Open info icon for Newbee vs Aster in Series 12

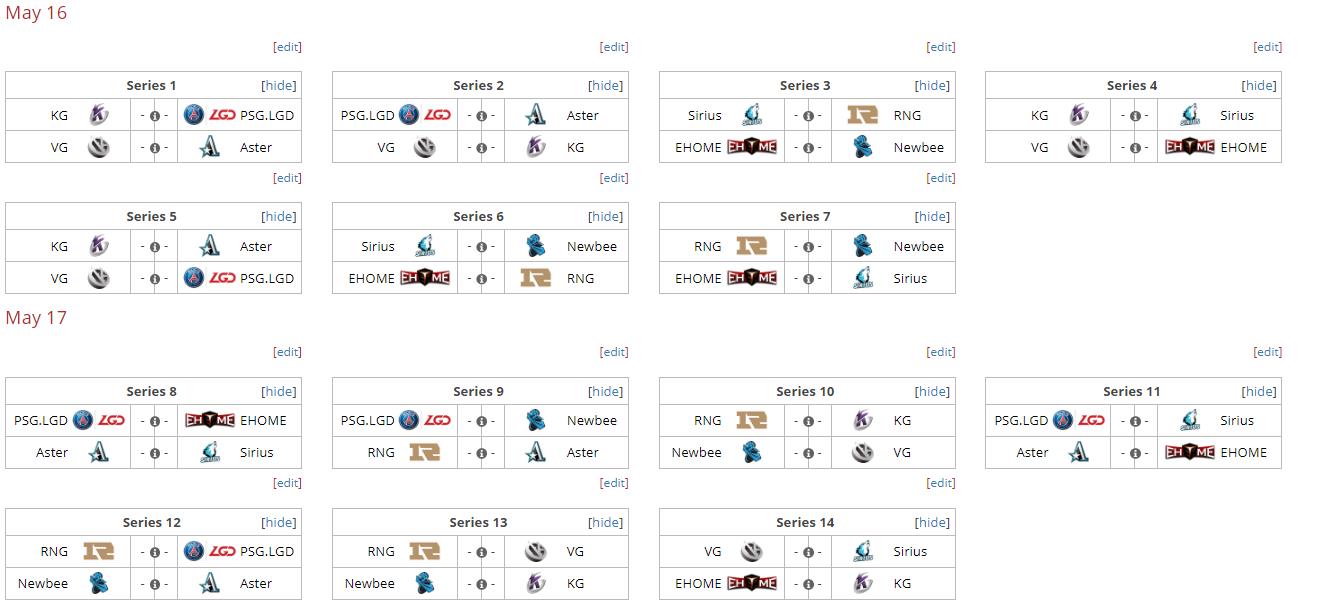(x=154, y=584)
